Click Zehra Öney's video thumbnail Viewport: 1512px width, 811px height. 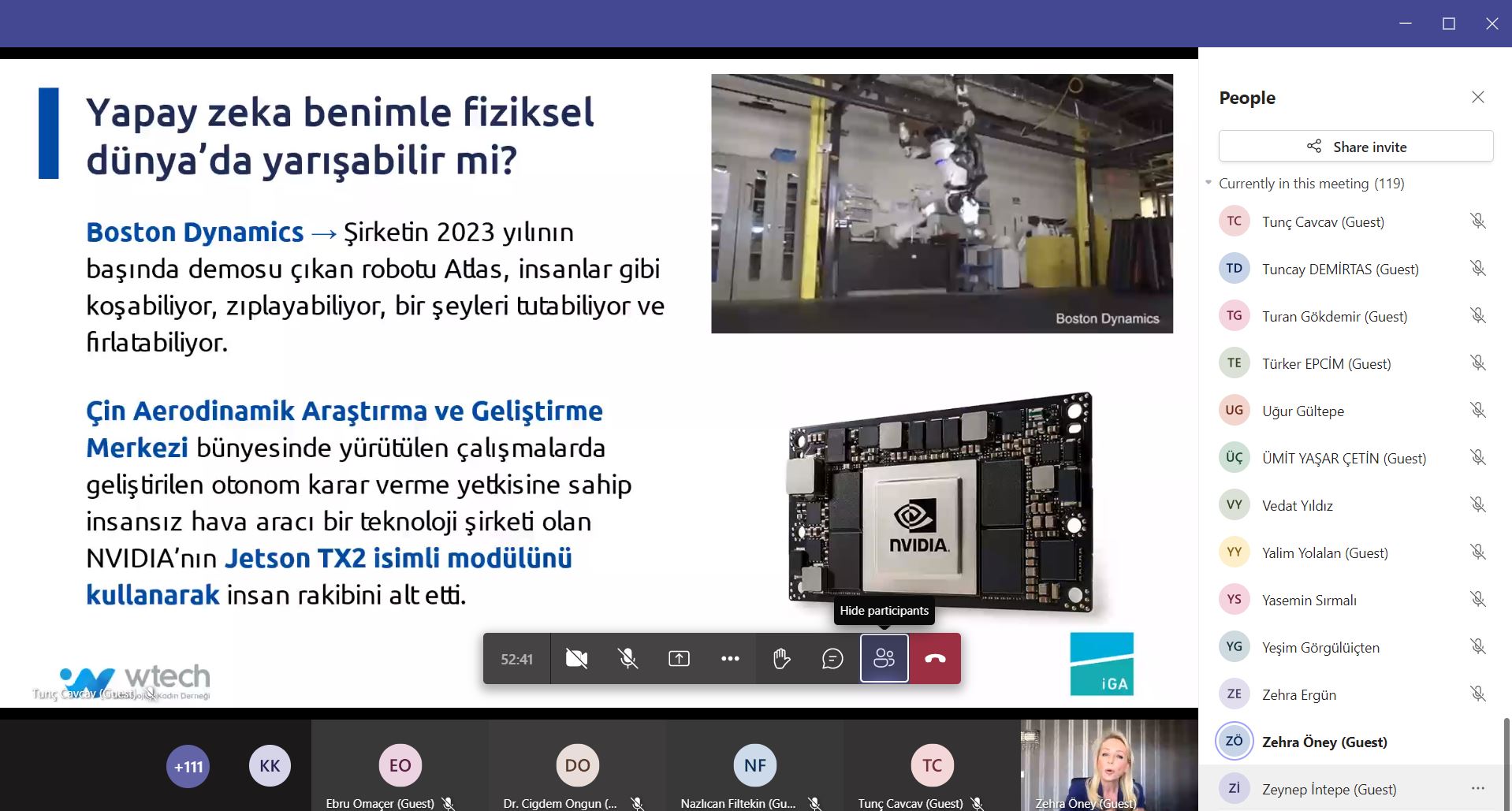1108,764
